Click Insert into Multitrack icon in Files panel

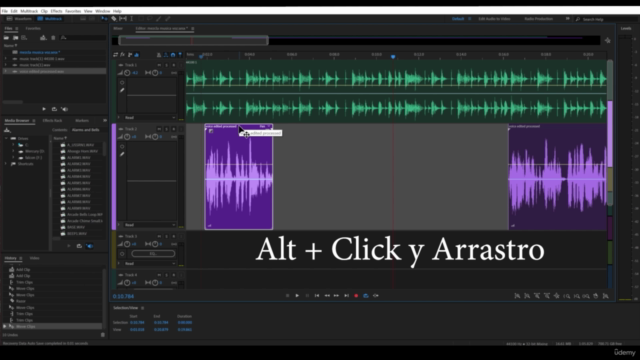43,38
